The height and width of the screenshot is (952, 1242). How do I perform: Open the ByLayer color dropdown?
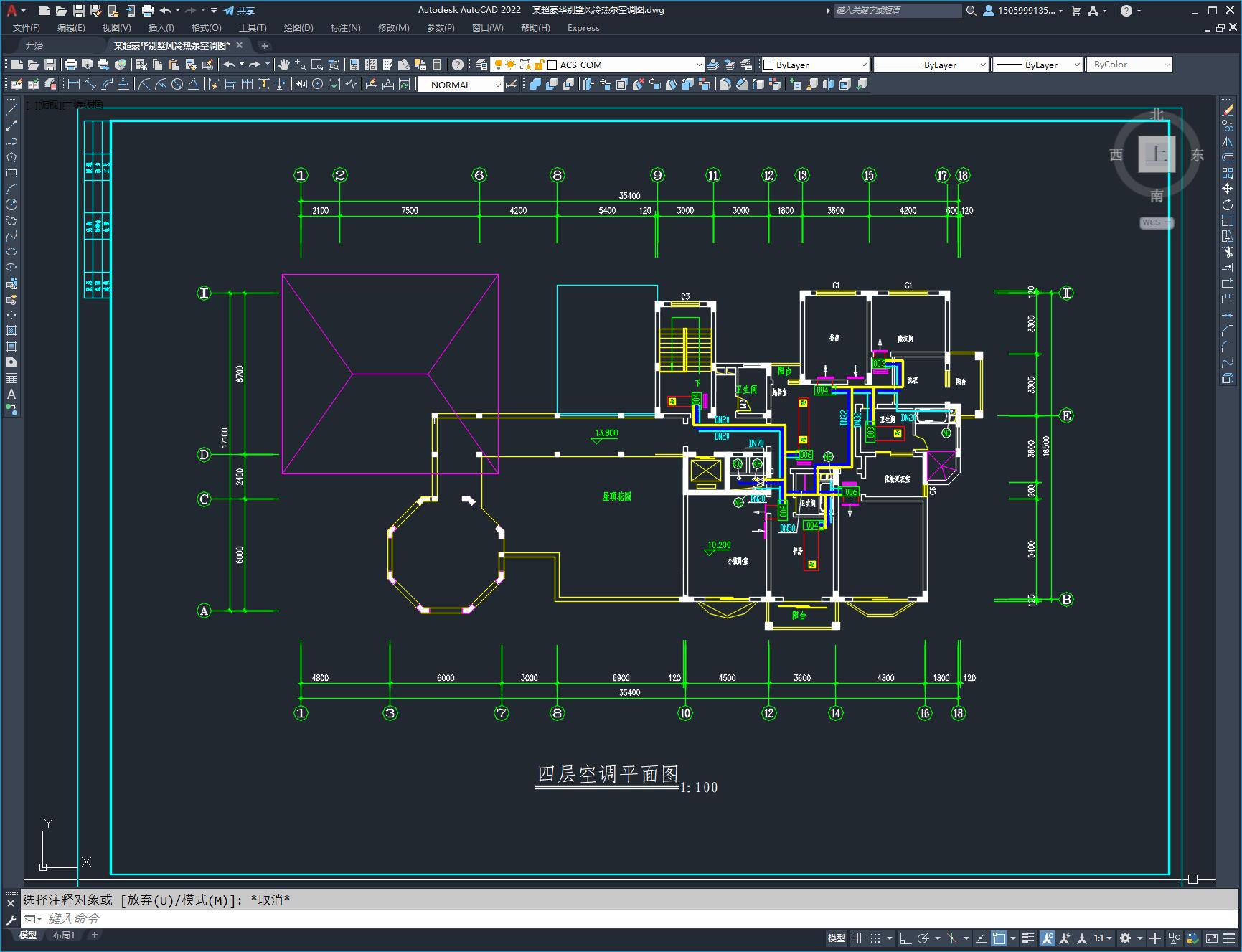815,65
